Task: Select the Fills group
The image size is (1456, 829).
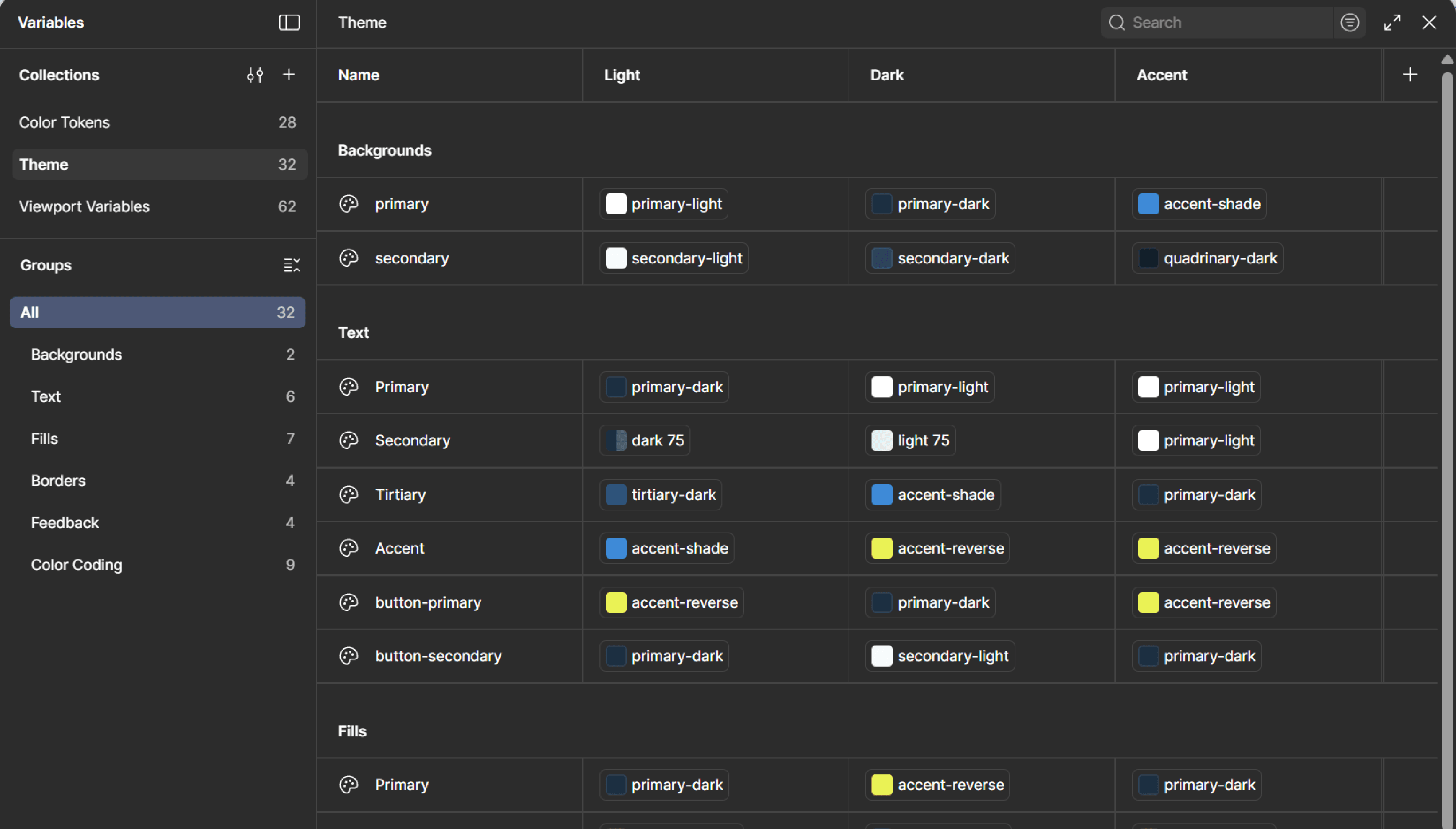Action: [x=44, y=438]
